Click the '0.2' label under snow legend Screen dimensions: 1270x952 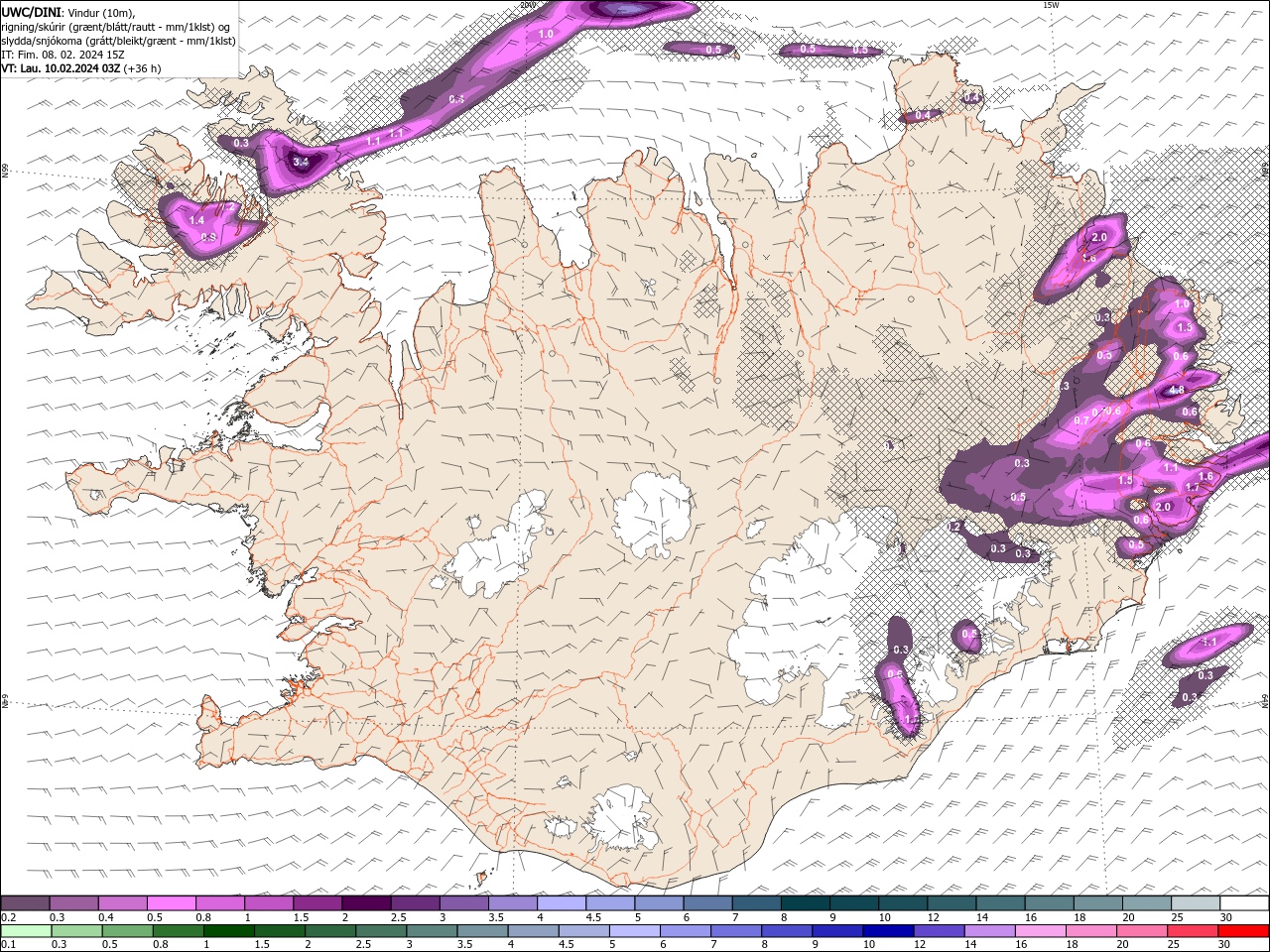click(x=7, y=917)
